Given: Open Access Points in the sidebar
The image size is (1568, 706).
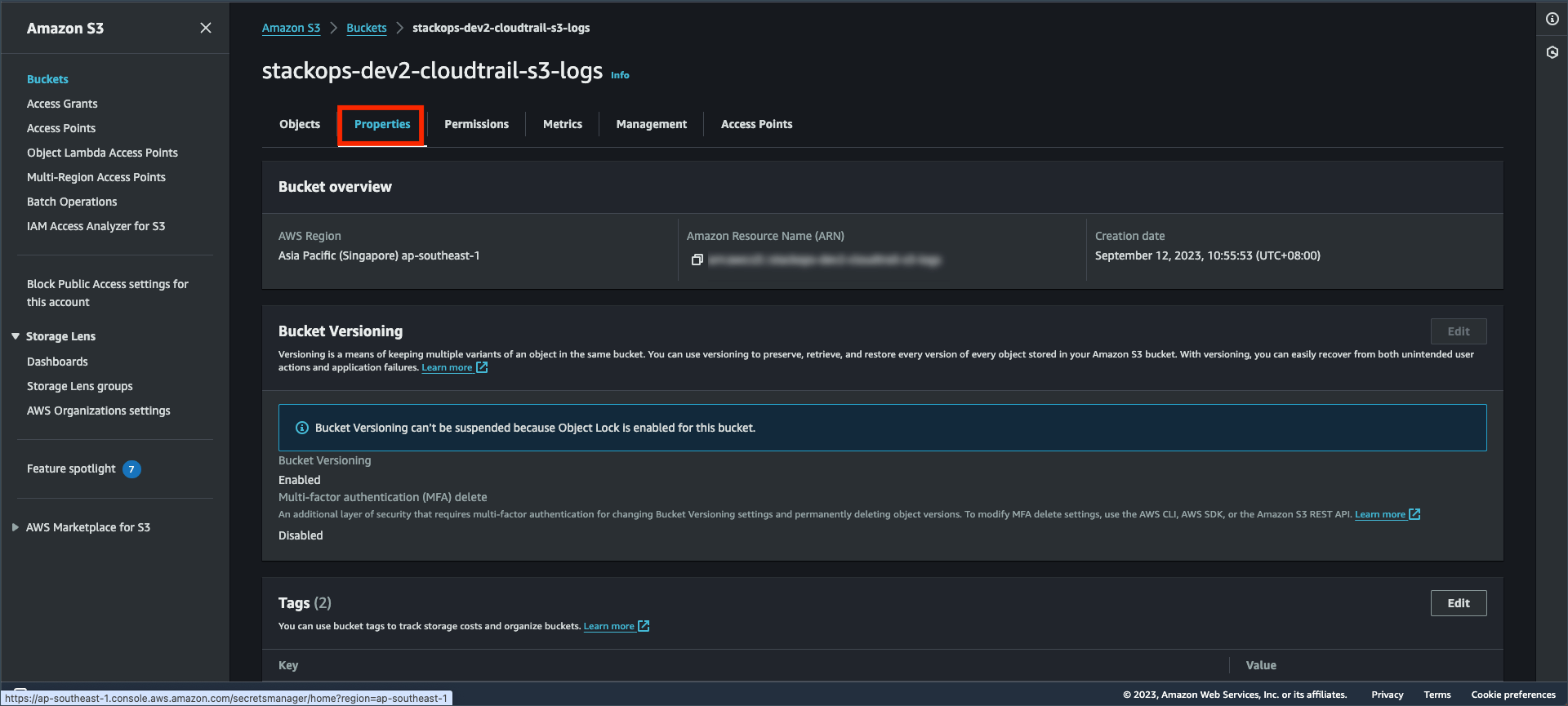Looking at the screenshot, I should point(61,128).
